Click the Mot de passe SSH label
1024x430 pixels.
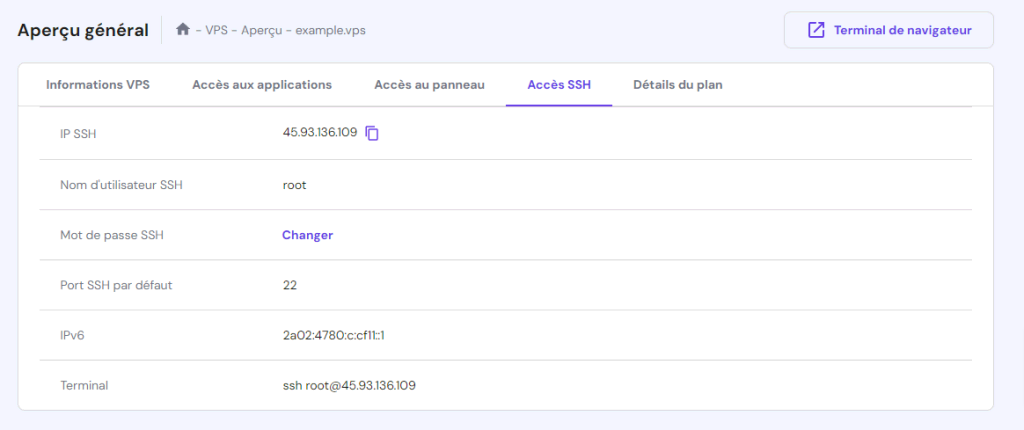111,235
